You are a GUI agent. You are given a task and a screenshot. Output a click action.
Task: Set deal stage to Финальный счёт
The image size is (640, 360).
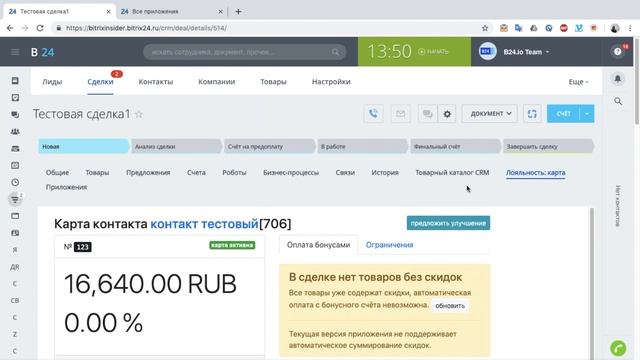tap(455, 146)
